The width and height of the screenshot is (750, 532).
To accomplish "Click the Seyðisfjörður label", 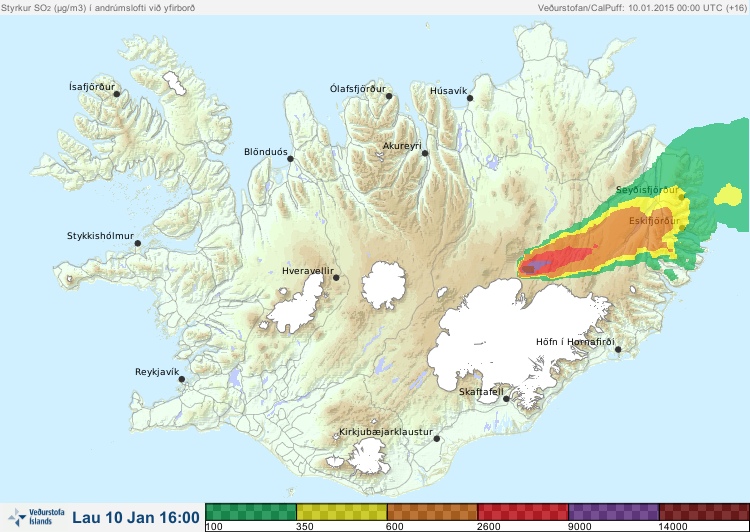I will (647, 190).
